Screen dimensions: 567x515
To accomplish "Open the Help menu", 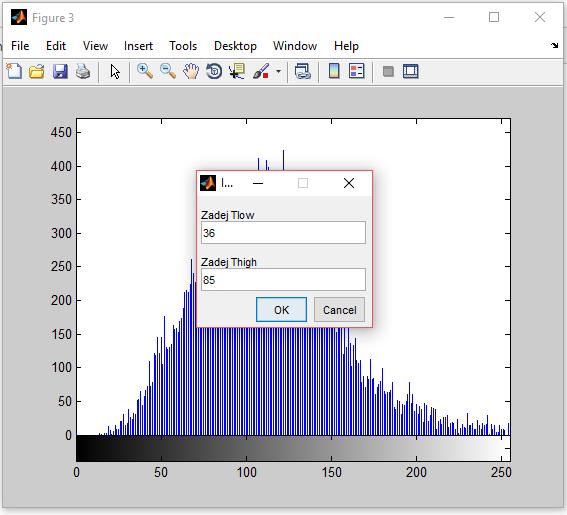I will 346,46.
